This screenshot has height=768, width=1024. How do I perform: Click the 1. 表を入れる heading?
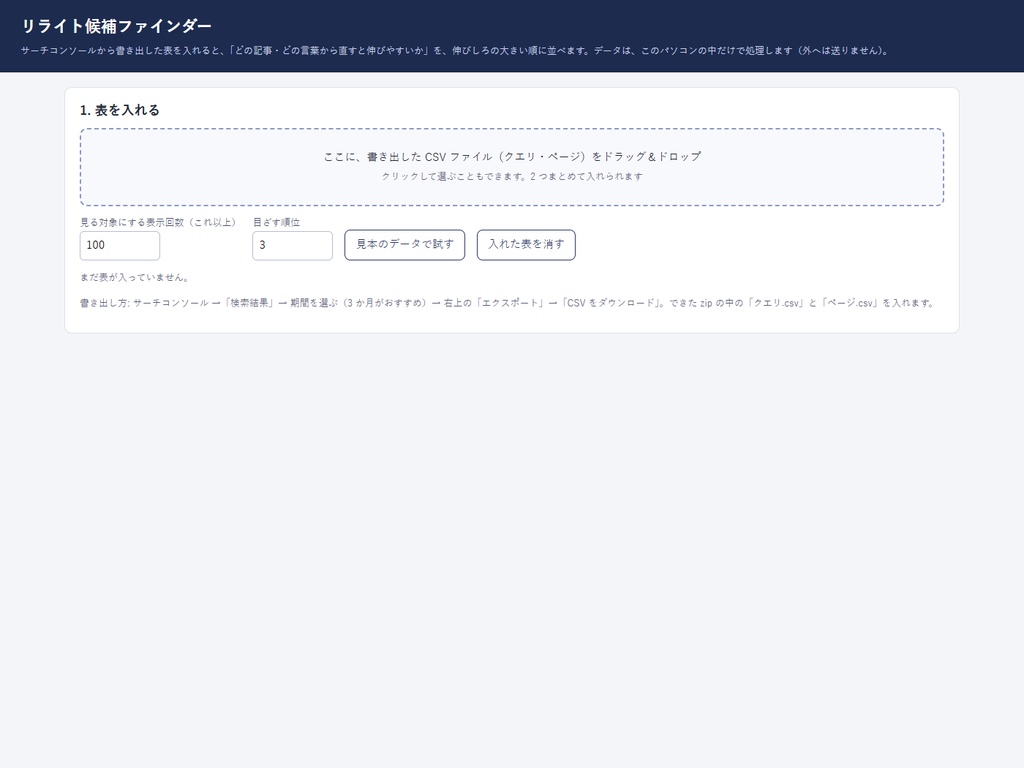pos(120,110)
